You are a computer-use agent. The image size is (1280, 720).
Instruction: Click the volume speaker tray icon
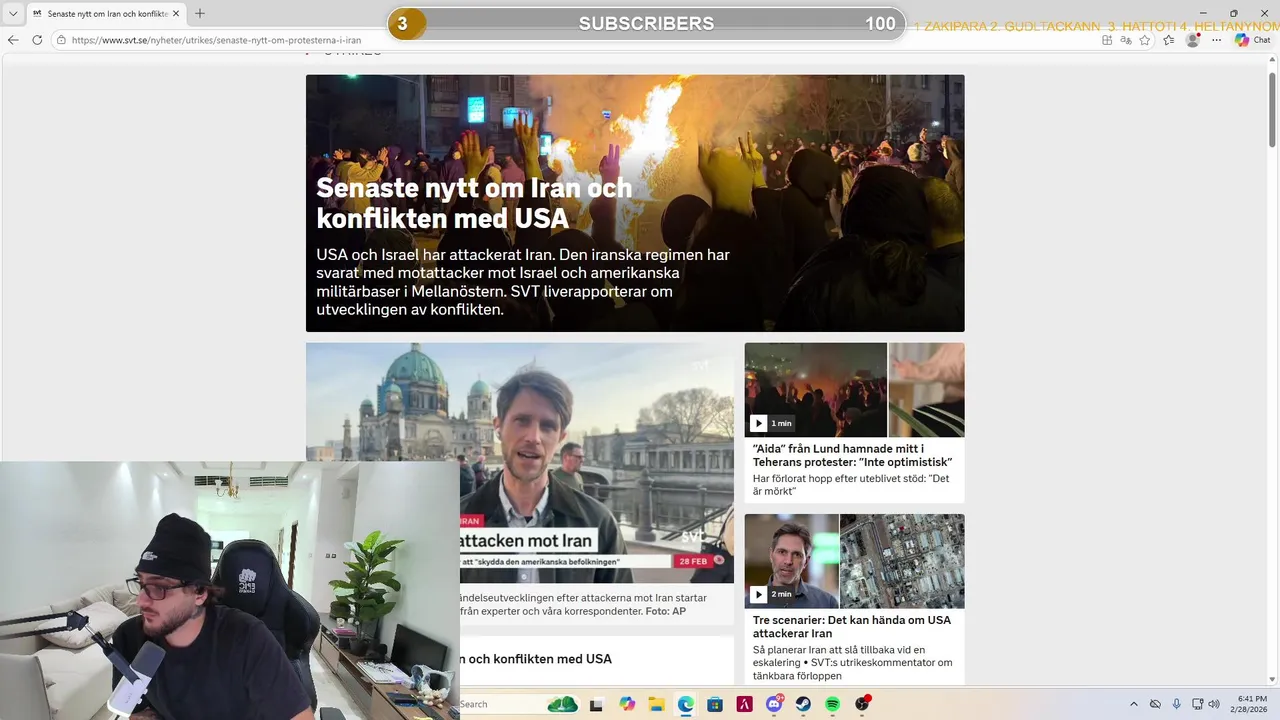(x=1214, y=704)
